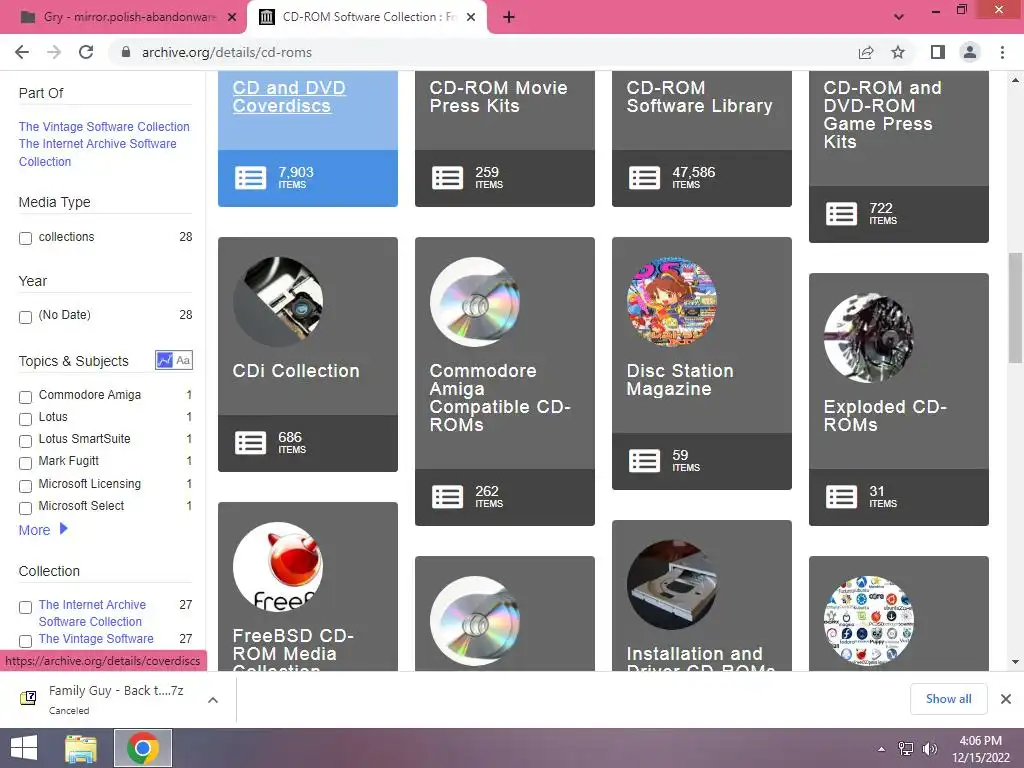Click the browser forward arrow

click(x=54, y=52)
